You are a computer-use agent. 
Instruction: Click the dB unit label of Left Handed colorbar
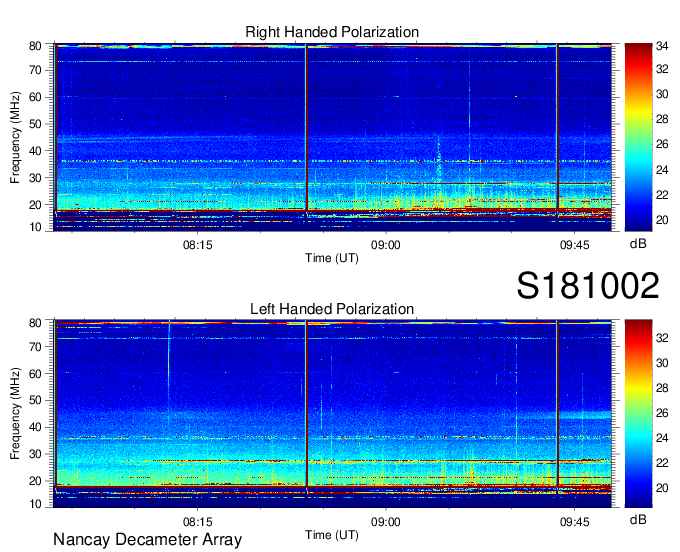(x=638, y=520)
